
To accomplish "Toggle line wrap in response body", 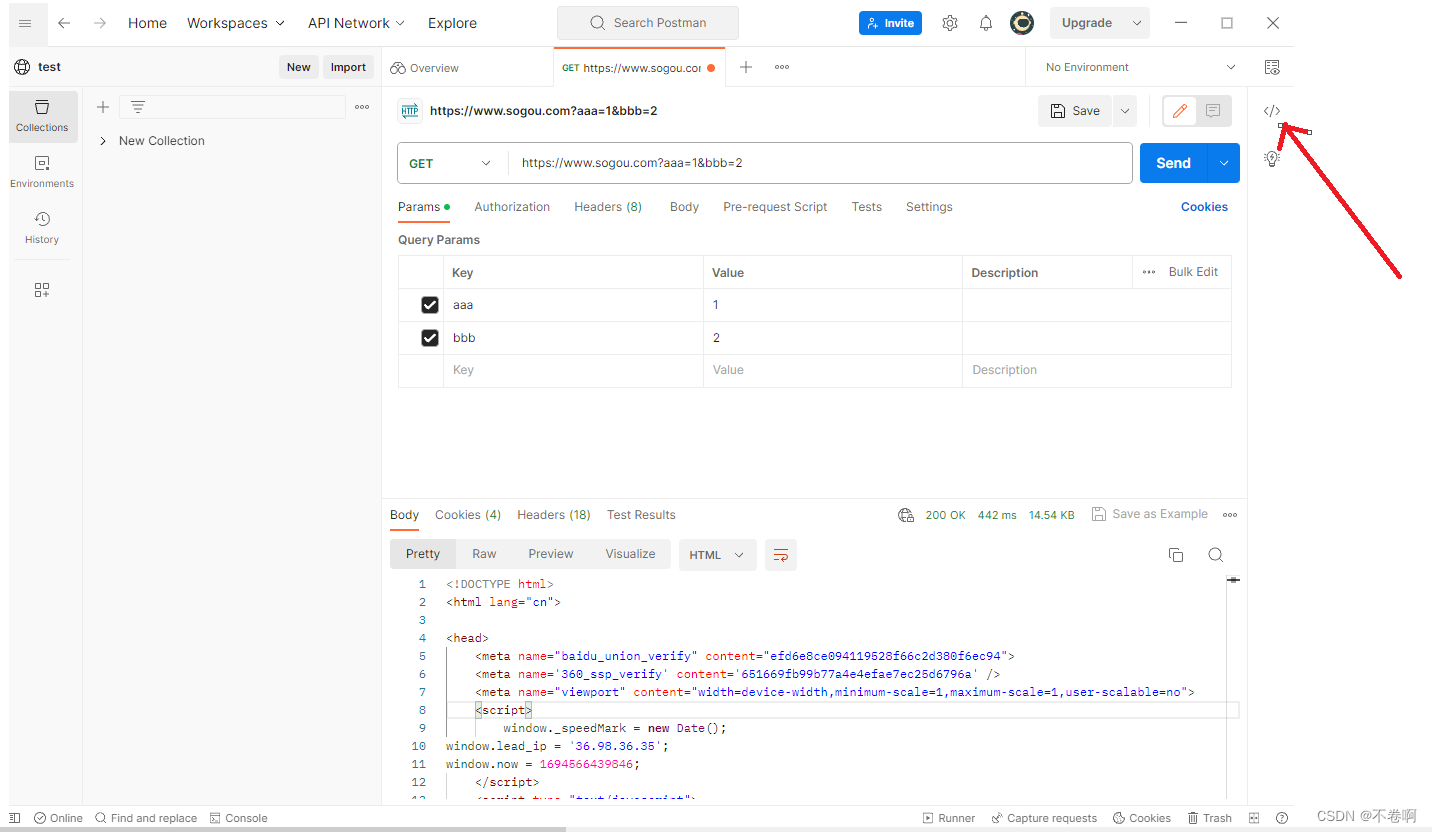I will coord(781,555).
